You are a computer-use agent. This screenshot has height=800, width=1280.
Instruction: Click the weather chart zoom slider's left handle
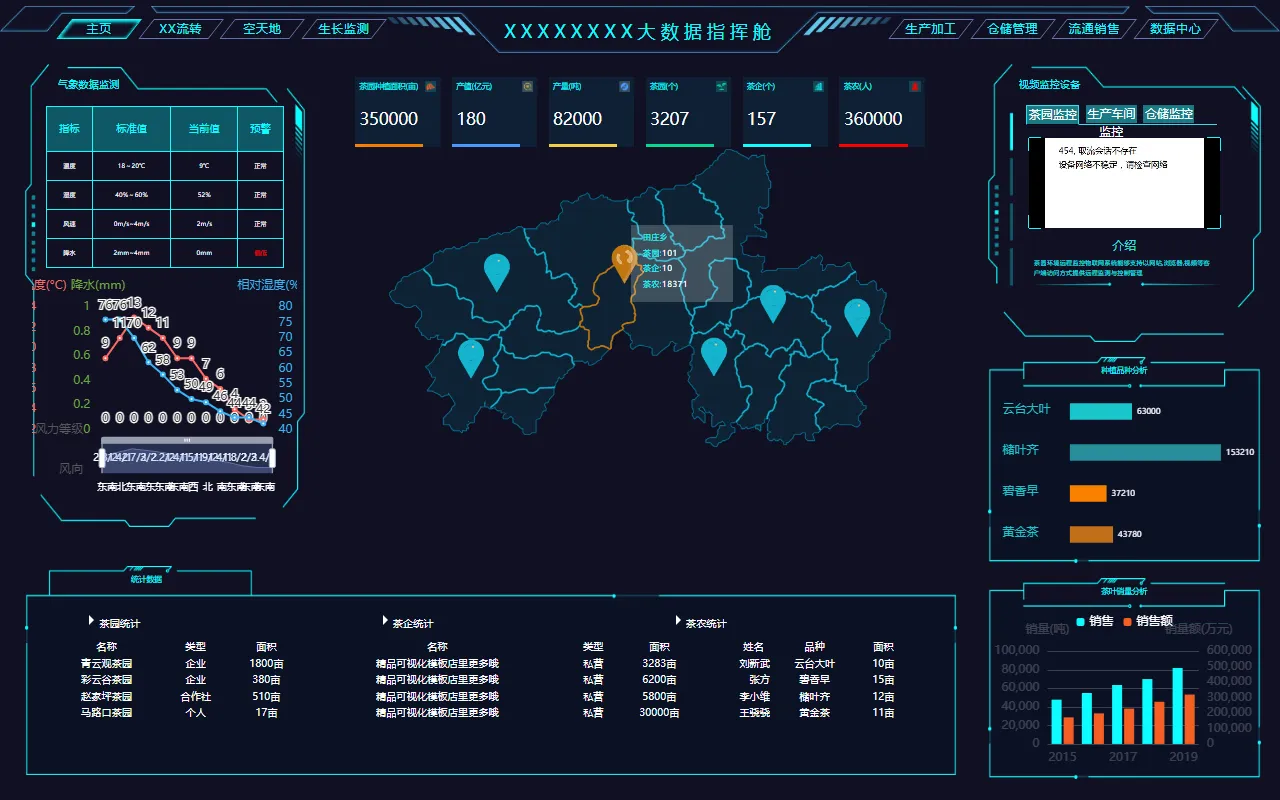(x=102, y=457)
